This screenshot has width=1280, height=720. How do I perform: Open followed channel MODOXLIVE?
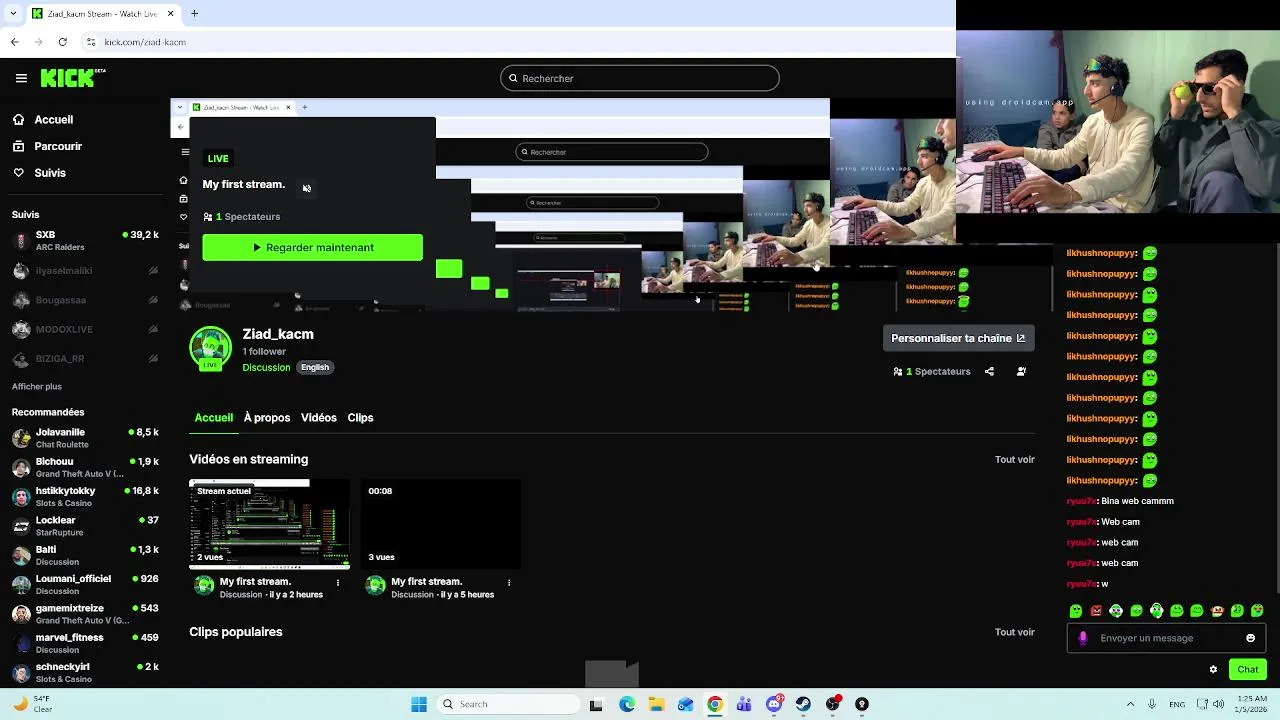click(x=85, y=329)
